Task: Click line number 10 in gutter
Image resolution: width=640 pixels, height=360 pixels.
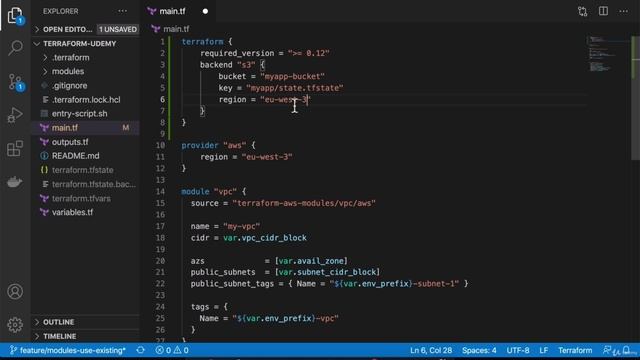Action: [160, 145]
